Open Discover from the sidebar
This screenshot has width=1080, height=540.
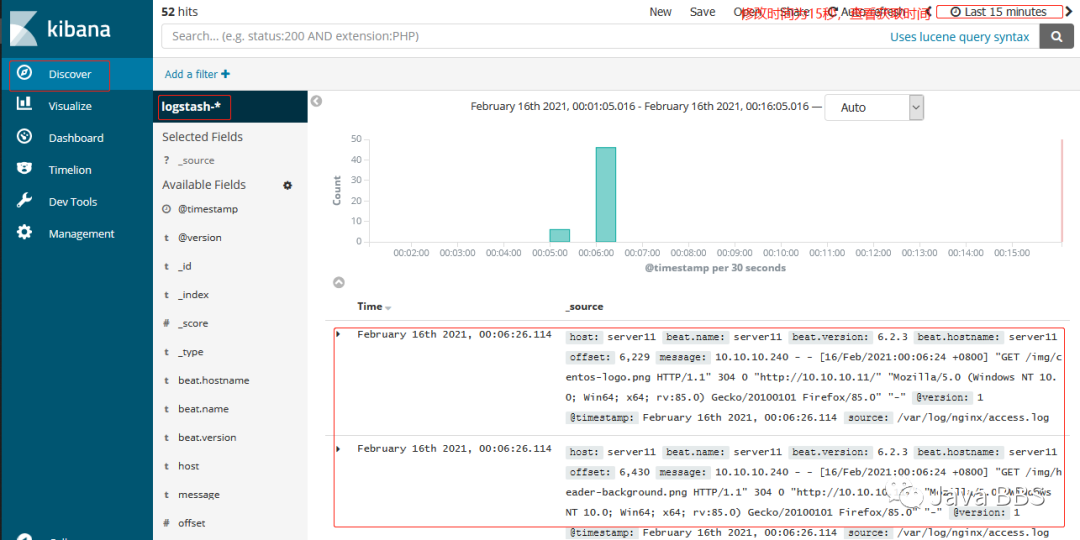pos(70,74)
